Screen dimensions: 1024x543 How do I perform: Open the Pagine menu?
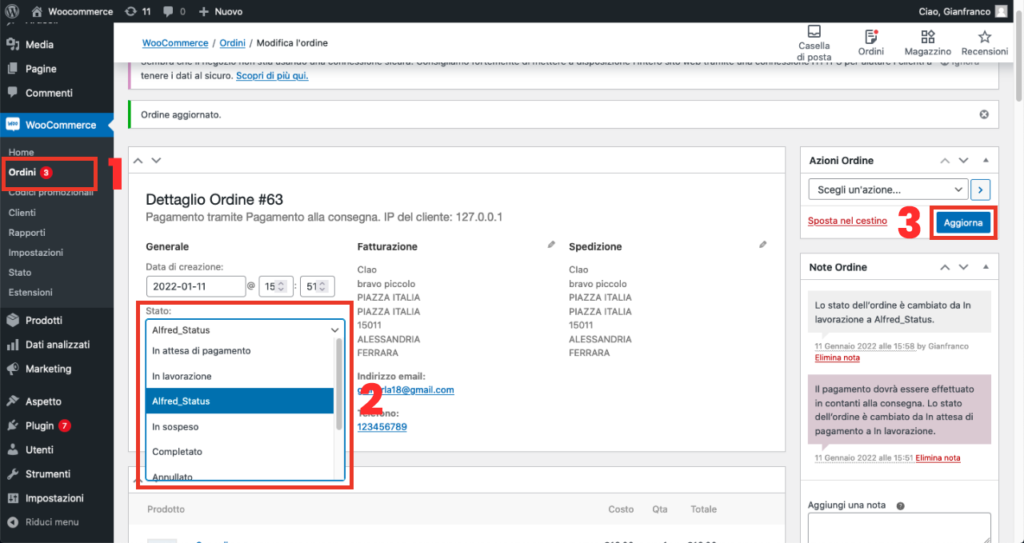tap(40, 69)
